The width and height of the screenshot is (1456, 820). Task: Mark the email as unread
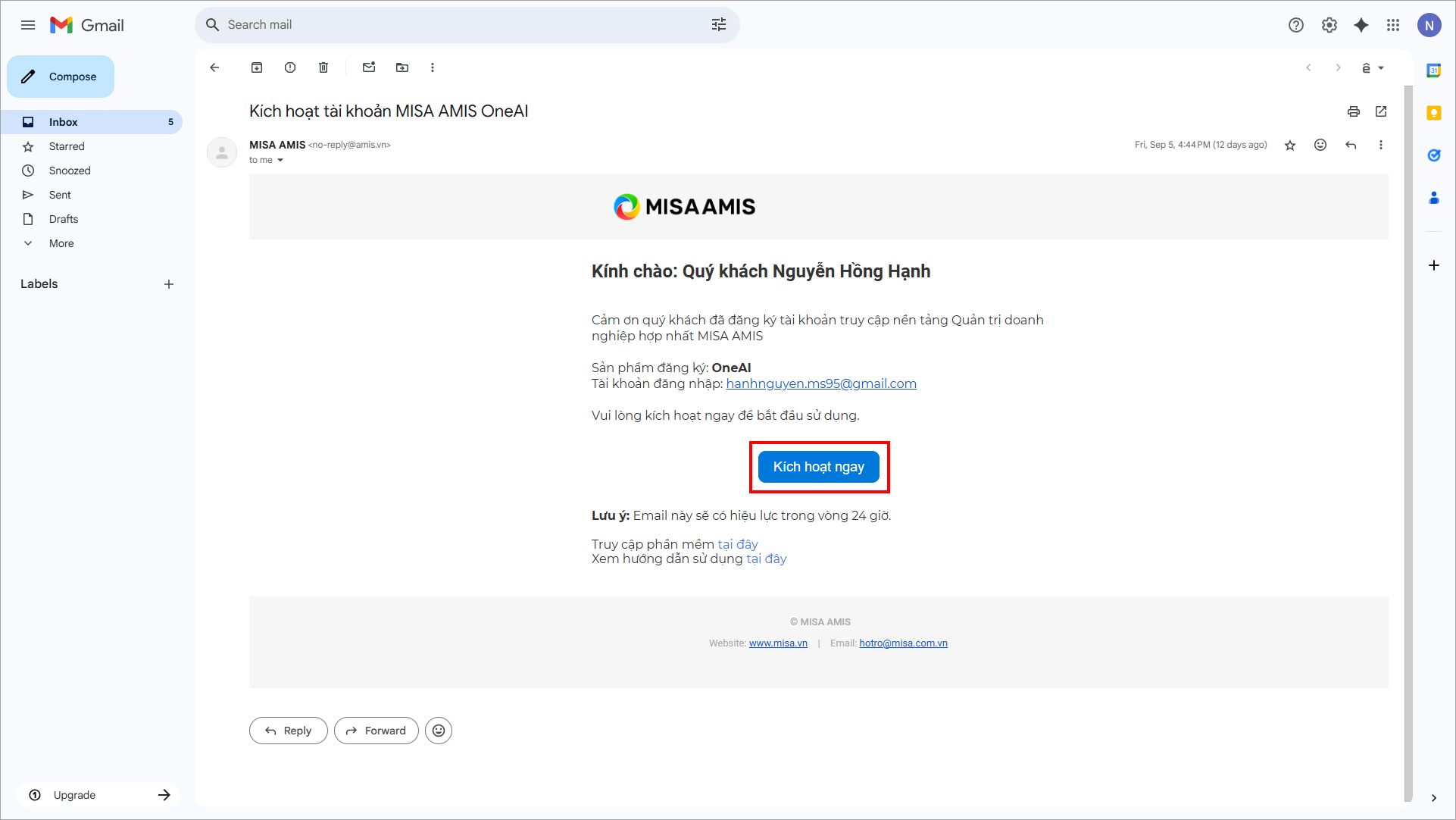click(369, 67)
